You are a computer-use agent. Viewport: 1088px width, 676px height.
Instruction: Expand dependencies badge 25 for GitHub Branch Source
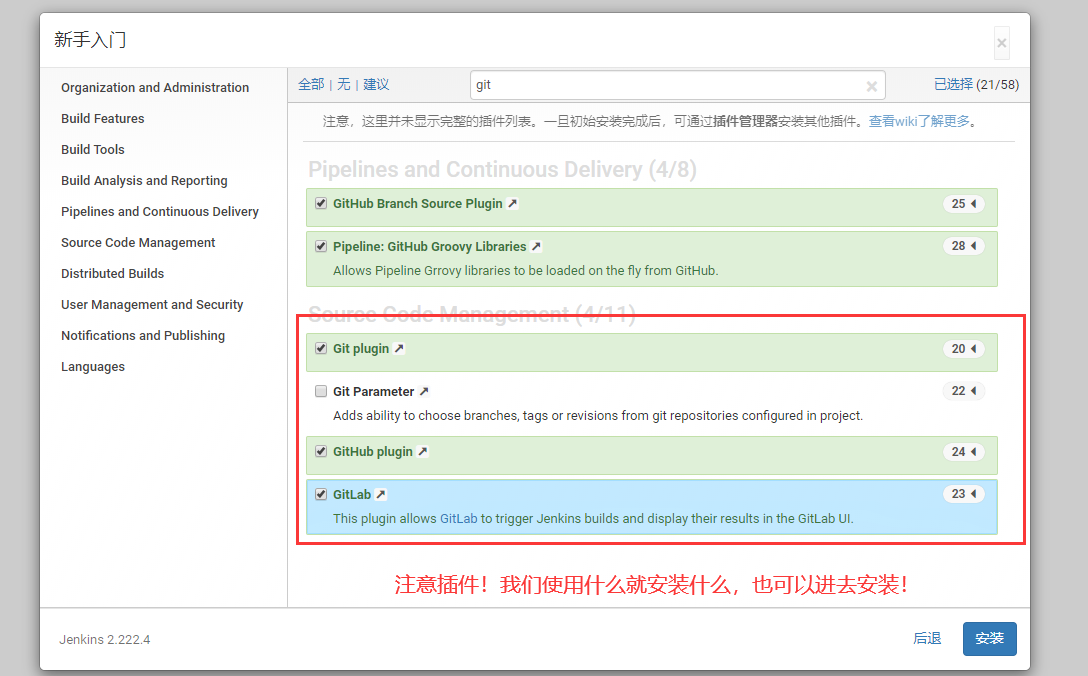(964, 204)
